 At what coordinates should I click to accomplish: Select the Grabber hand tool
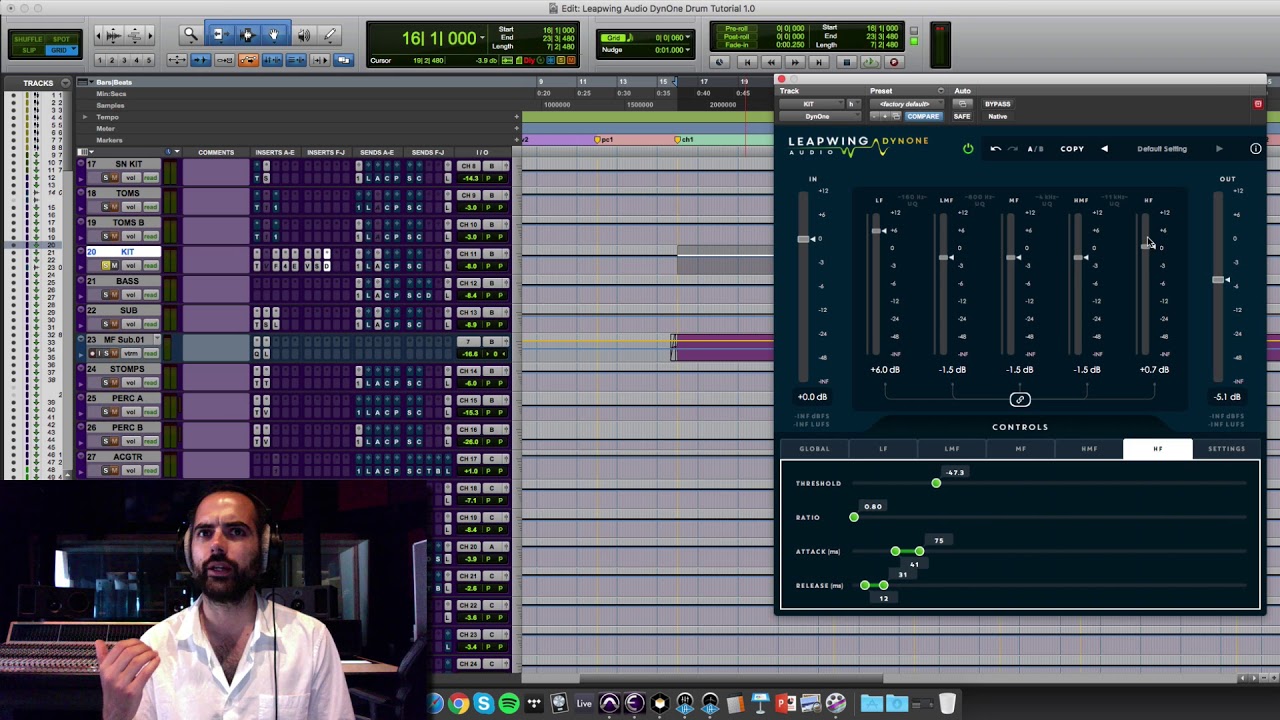click(x=274, y=35)
